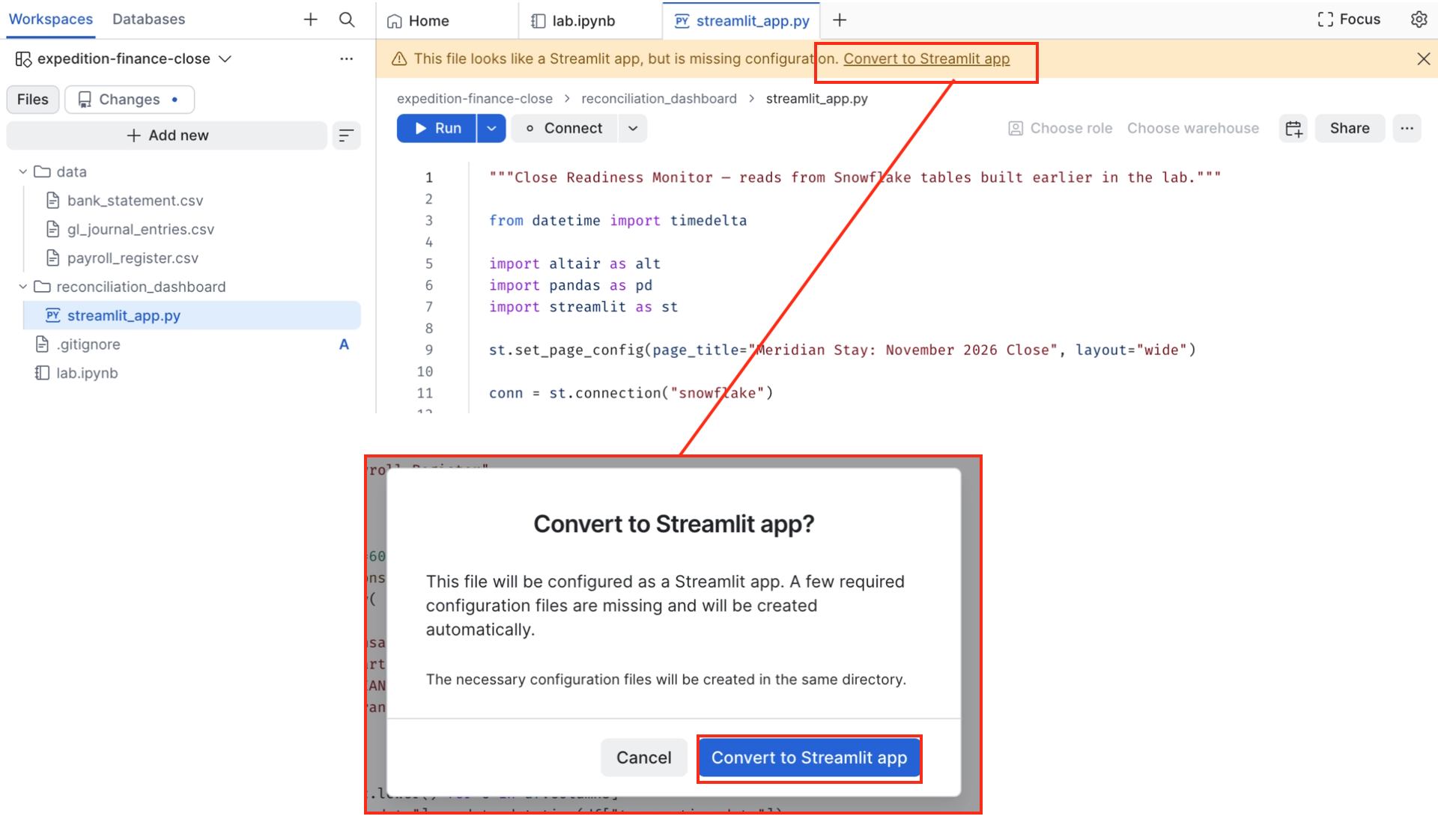The image size is (1438, 840).
Task: Click the Convert to Streamlit app banner link
Action: click(926, 58)
